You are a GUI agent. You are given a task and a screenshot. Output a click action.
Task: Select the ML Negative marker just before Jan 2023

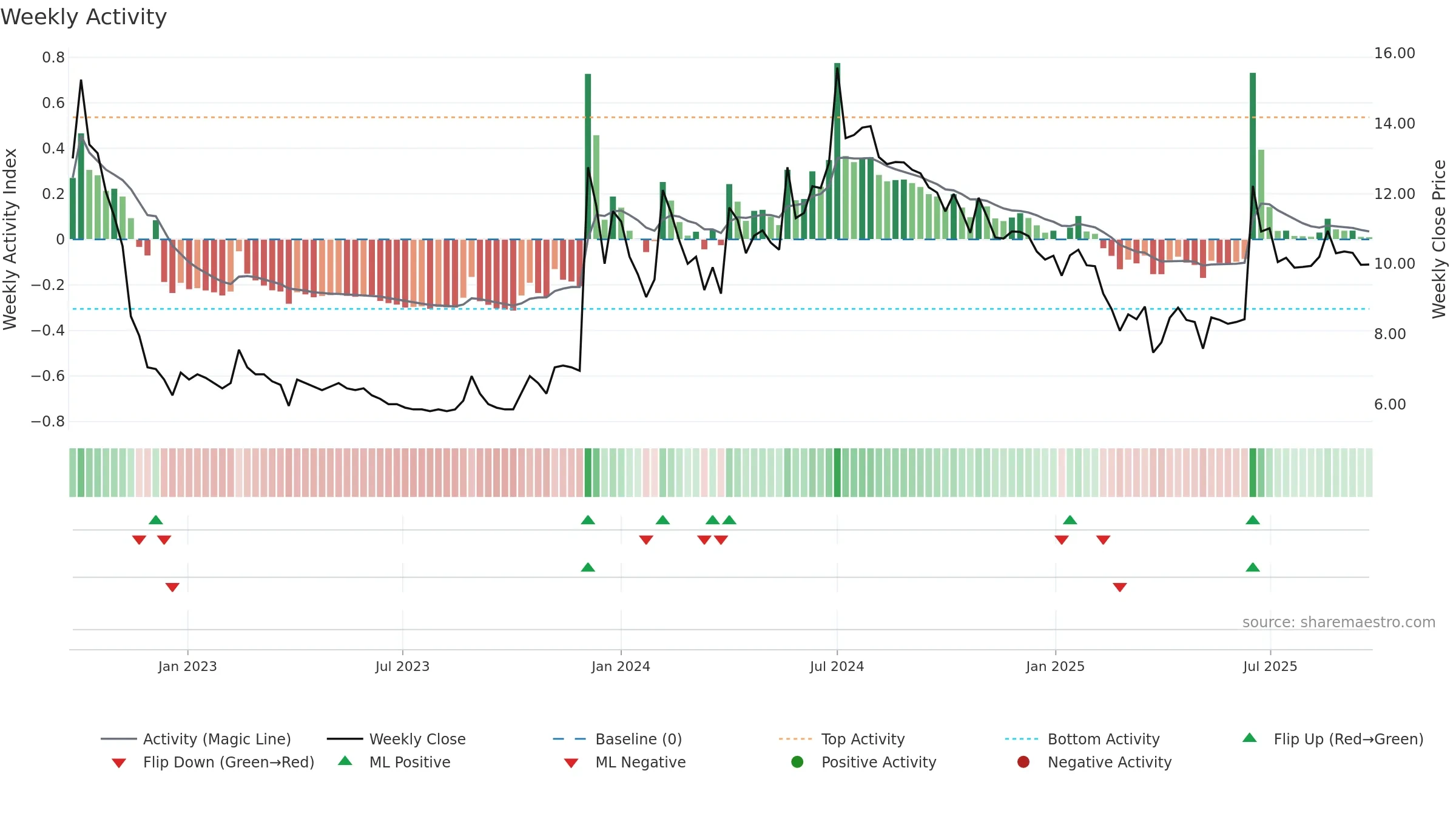pos(172,587)
